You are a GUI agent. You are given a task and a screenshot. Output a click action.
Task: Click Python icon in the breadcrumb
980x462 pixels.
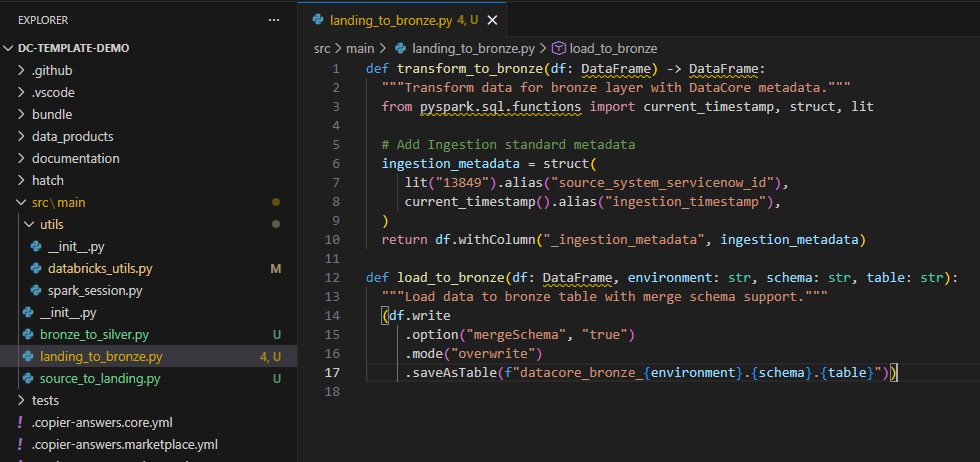[x=401, y=48]
